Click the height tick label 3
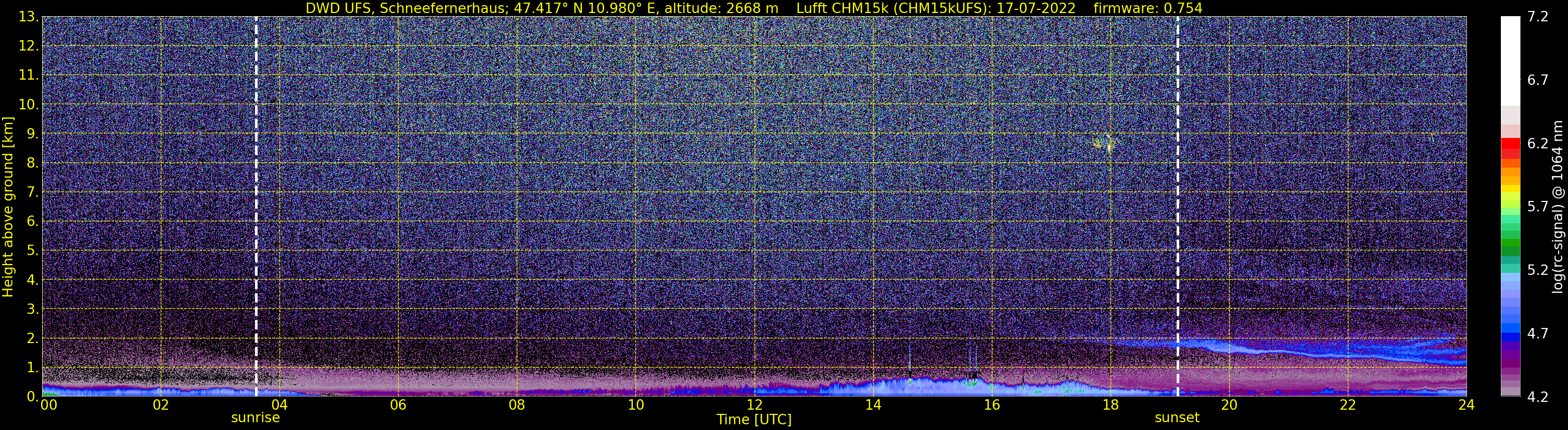This screenshot has width=1568, height=430. (x=32, y=309)
